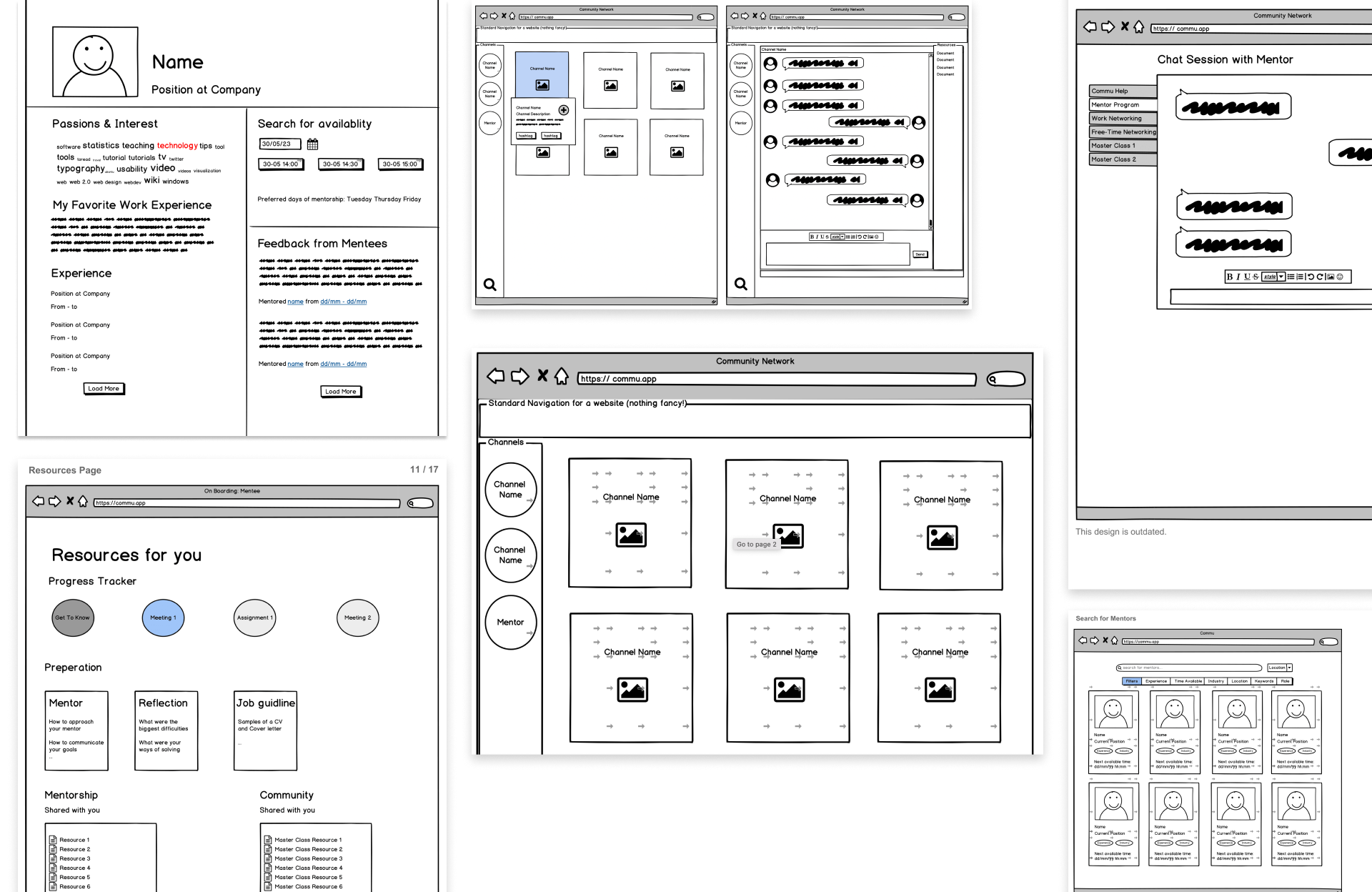The image size is (1372, 892).
Task: Open the Location dropdown beside mentor search
Action: (x=1289, y=668)
